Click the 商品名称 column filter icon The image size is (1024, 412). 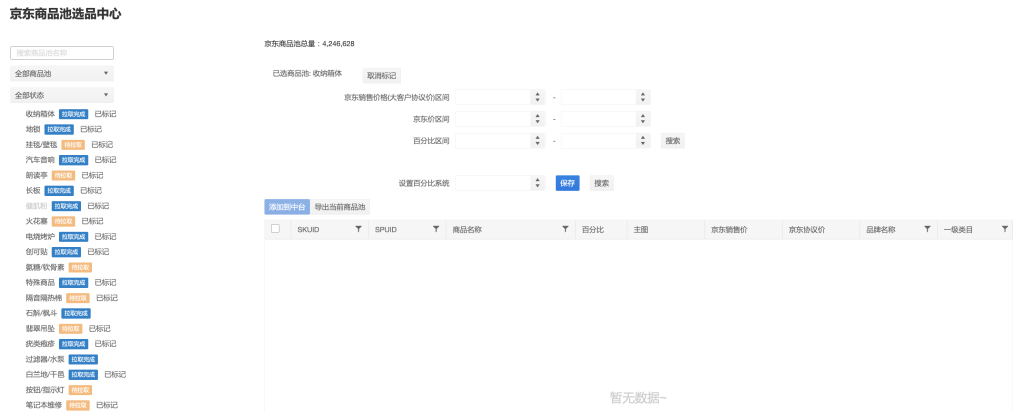[565, 229]
